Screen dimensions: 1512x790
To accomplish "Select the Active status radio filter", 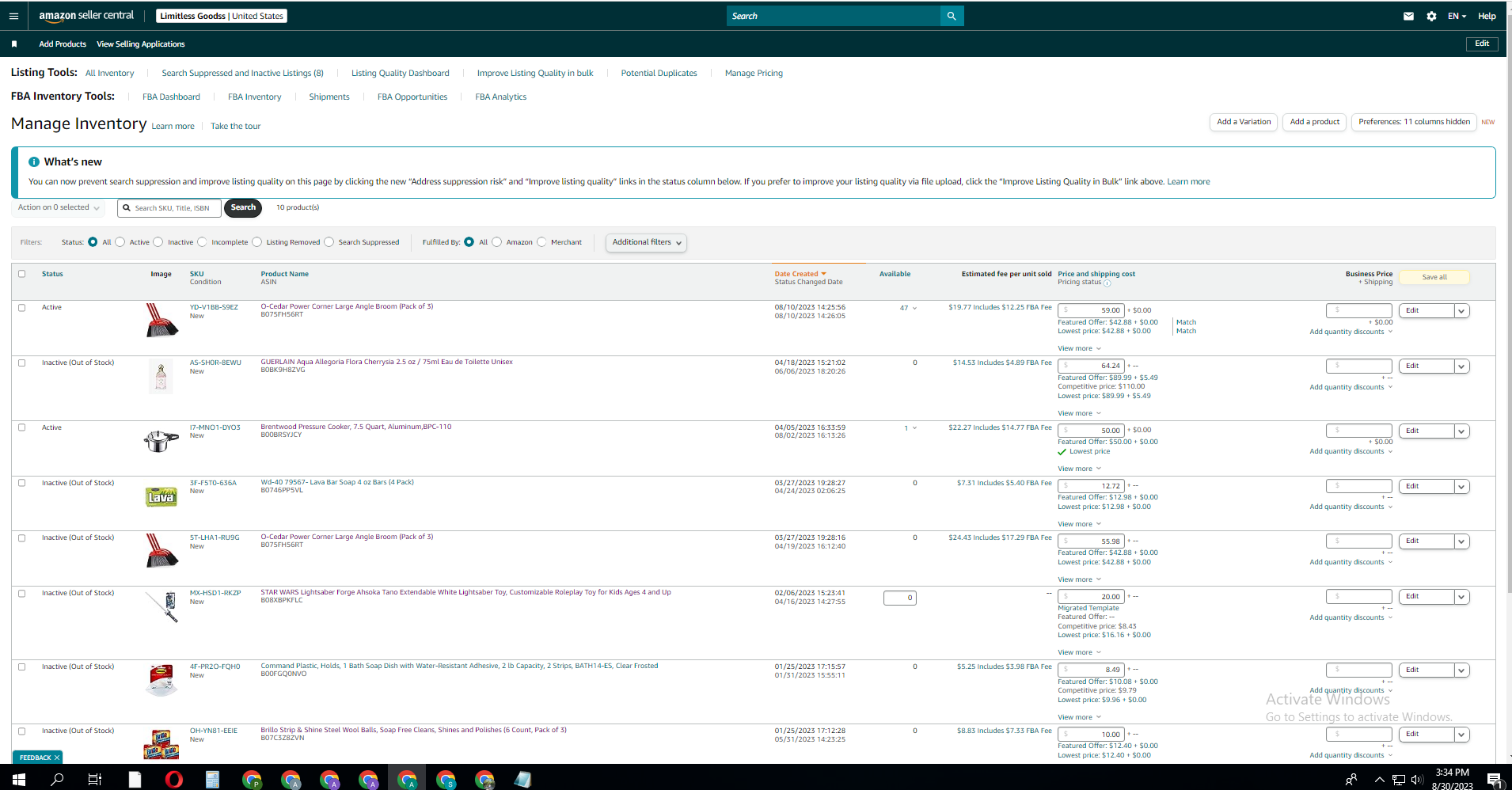I will 120,242.
